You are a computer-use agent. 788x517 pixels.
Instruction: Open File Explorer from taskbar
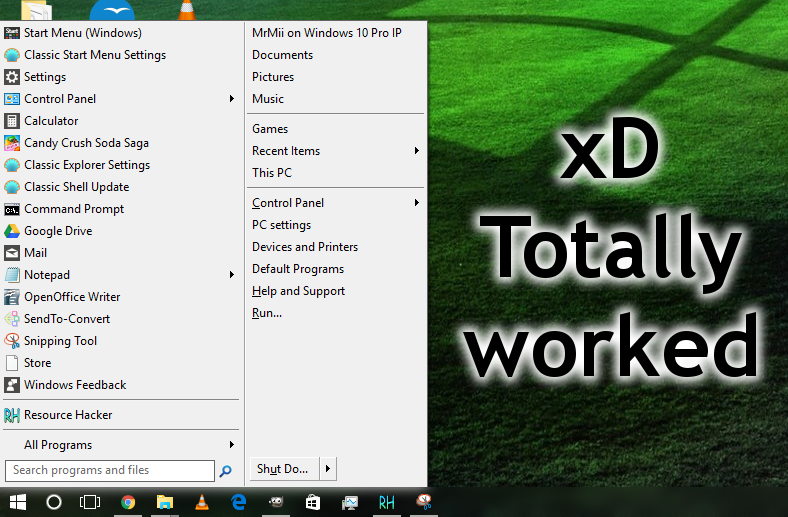[x=164, y=502]
